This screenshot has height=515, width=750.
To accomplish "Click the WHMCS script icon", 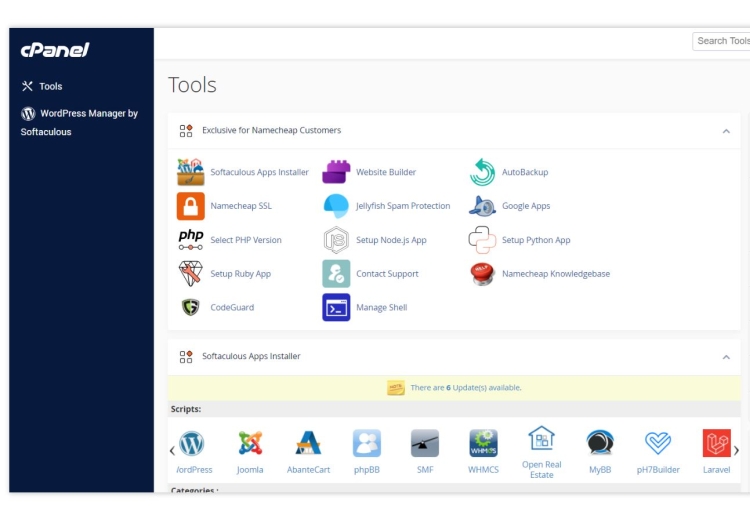I will [x=483, y=443].
